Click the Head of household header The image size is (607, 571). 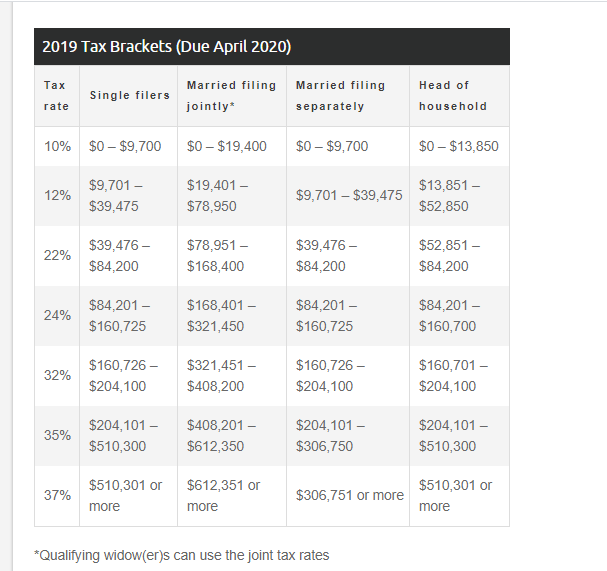coord(453,96)
